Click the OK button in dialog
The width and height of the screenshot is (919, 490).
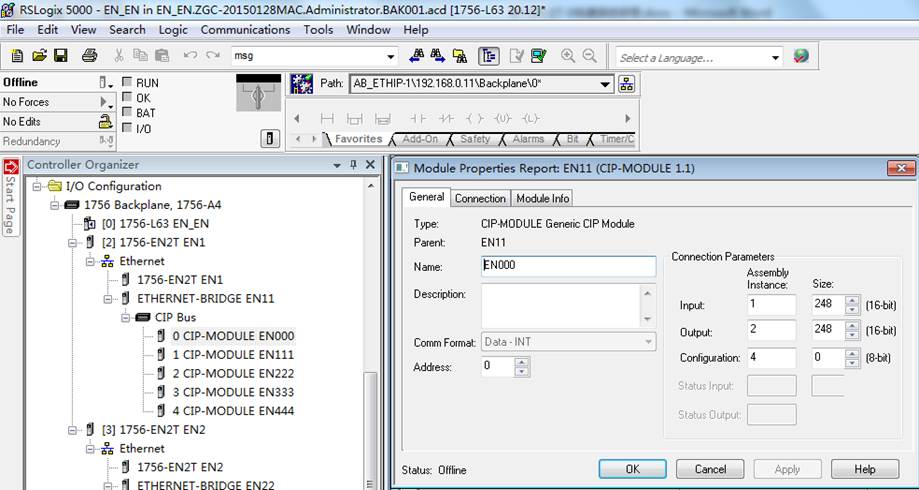point(632,469)
